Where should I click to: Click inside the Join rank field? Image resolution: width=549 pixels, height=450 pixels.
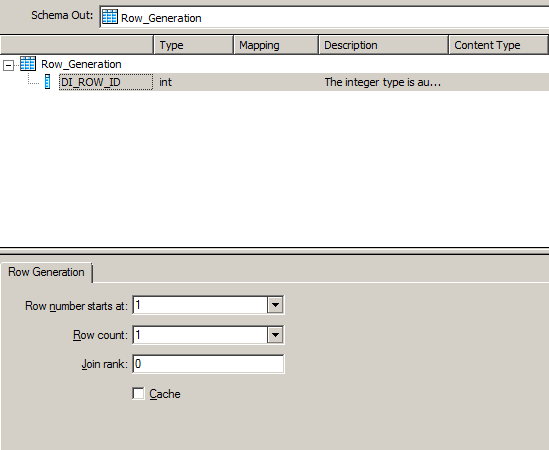point(208,364)
